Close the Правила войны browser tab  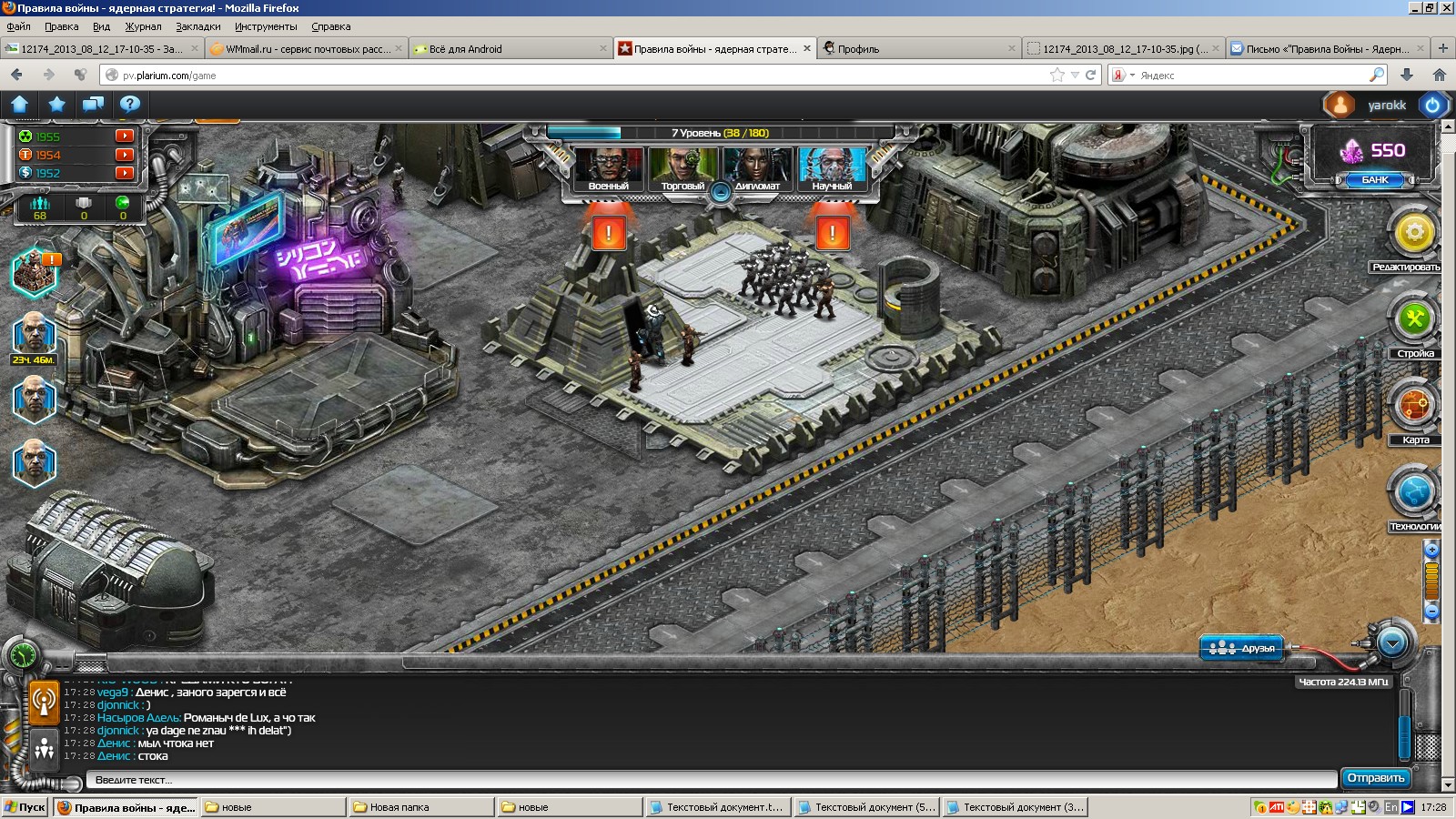pos(807,49)
